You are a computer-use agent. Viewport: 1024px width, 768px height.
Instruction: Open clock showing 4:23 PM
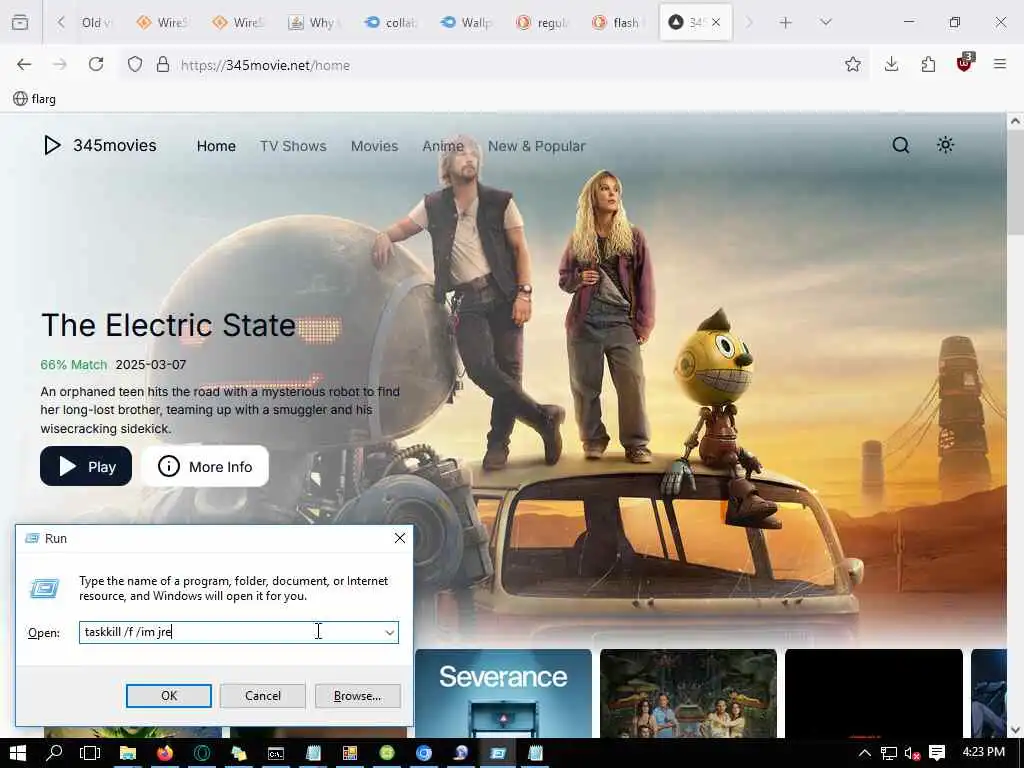click(x=984, y=752)
